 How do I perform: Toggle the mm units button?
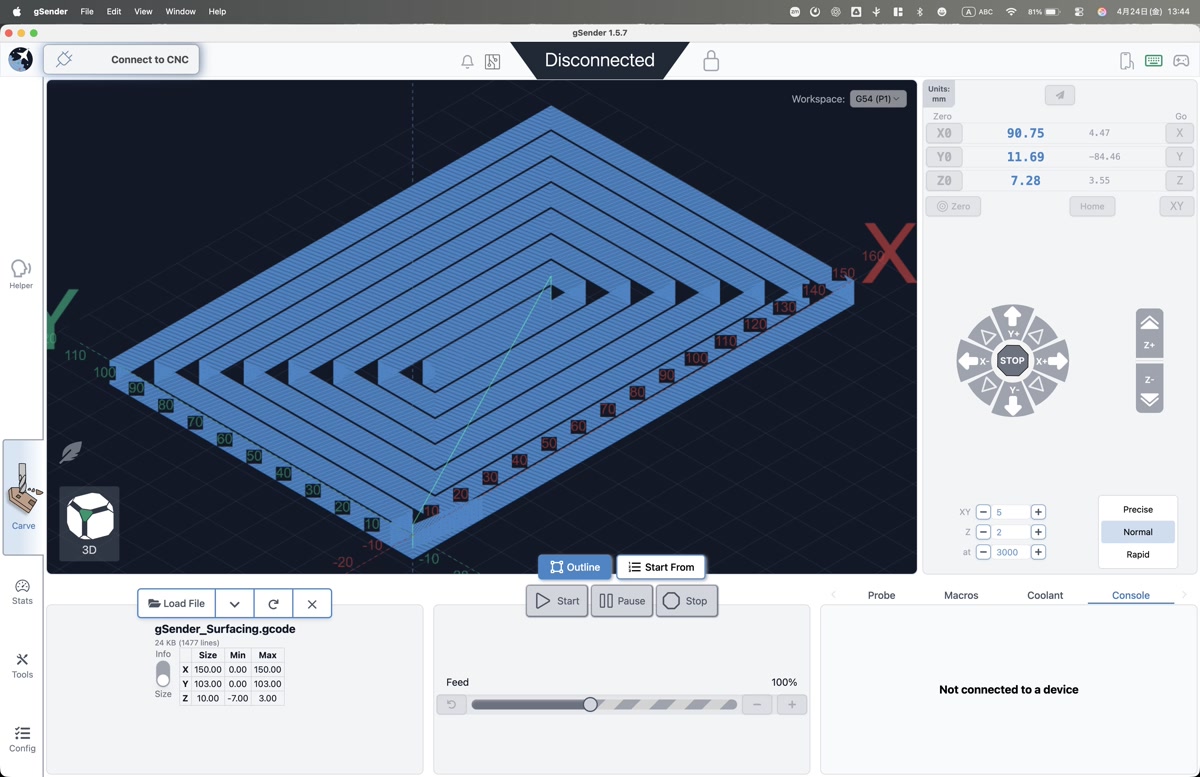click(x=939, y=93)
